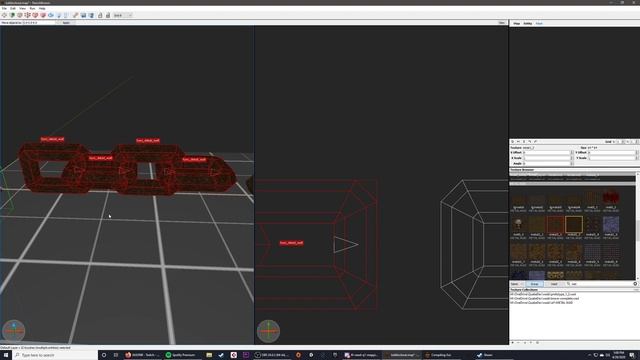Screen dimensions: 640x360
Task: Click the 2D viewport orientation compass
Action: click(268, 331)
